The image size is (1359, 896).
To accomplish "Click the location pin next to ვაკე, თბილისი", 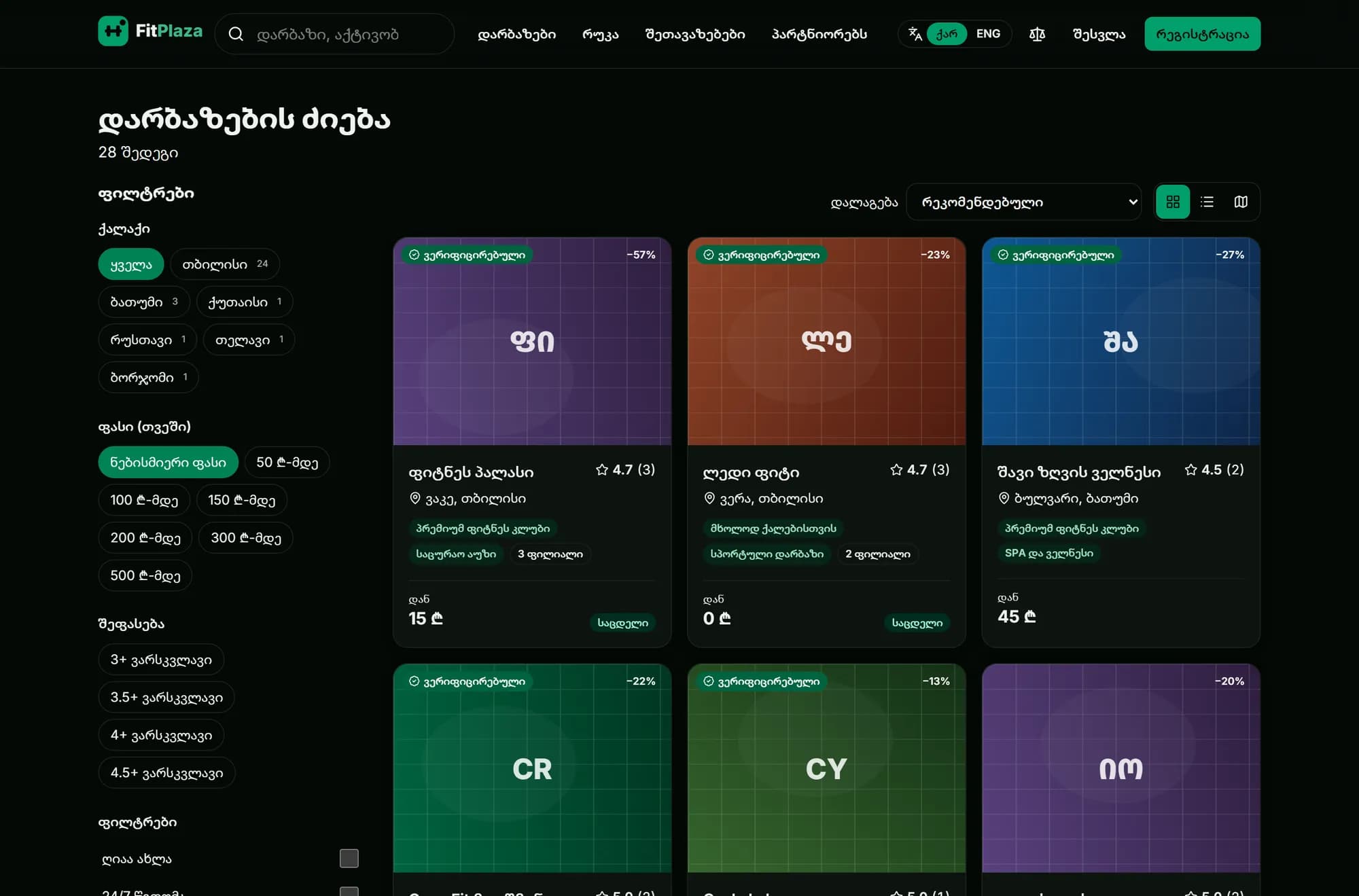I will point(415,499).
